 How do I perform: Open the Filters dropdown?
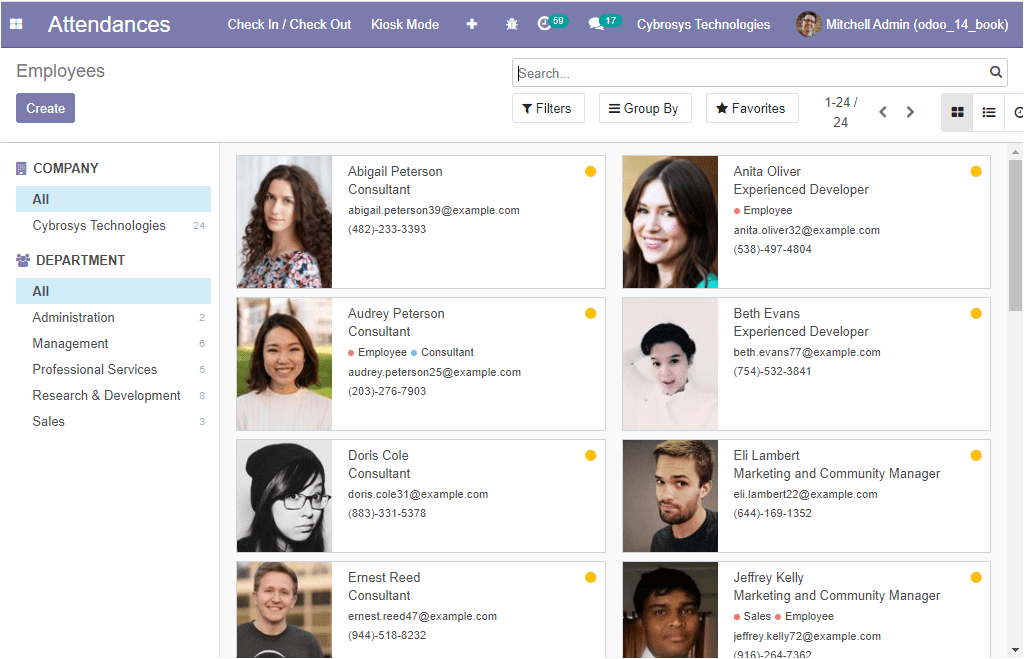point(548,108)
